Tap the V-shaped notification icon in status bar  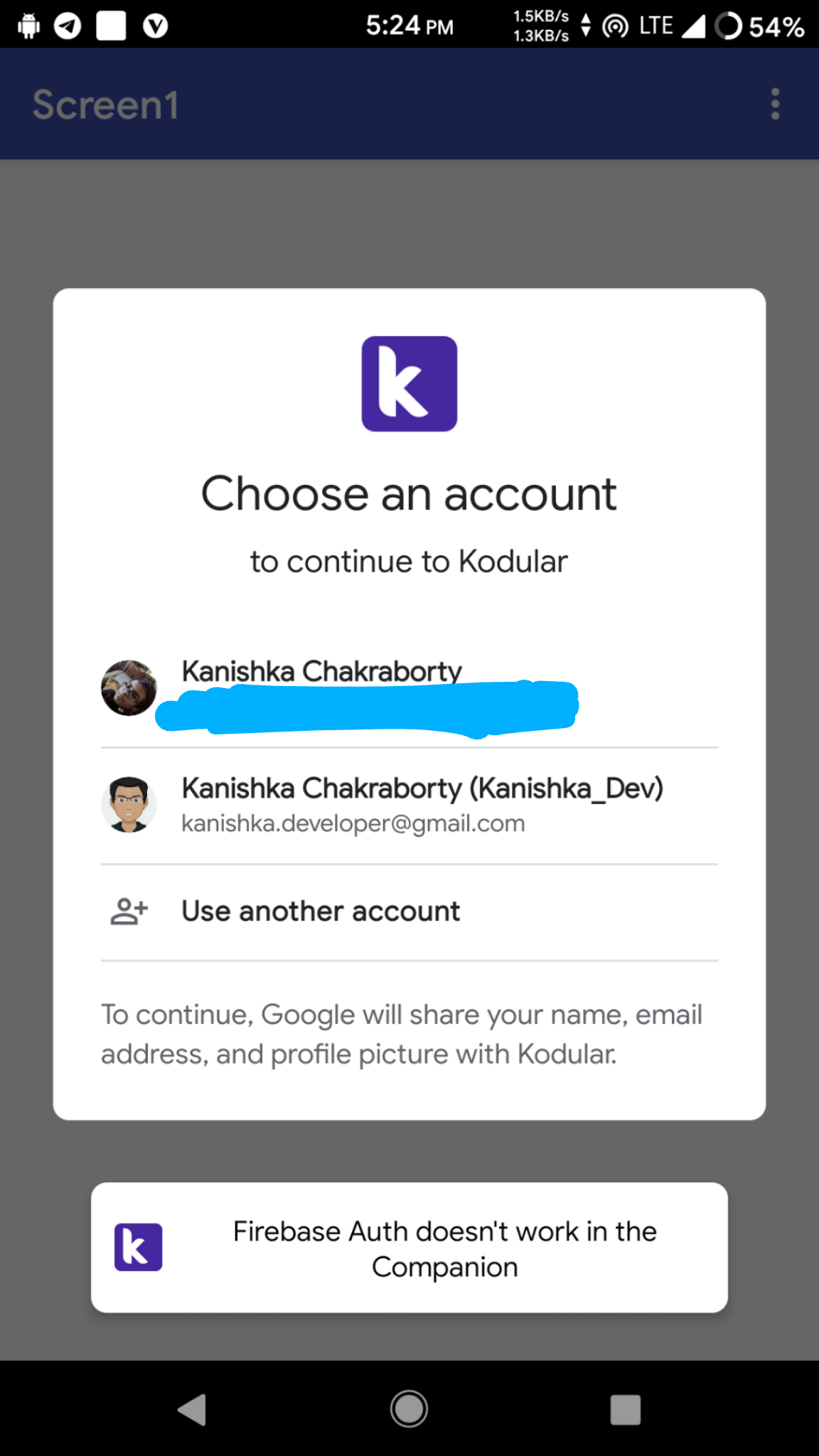[x=155, y=26]
